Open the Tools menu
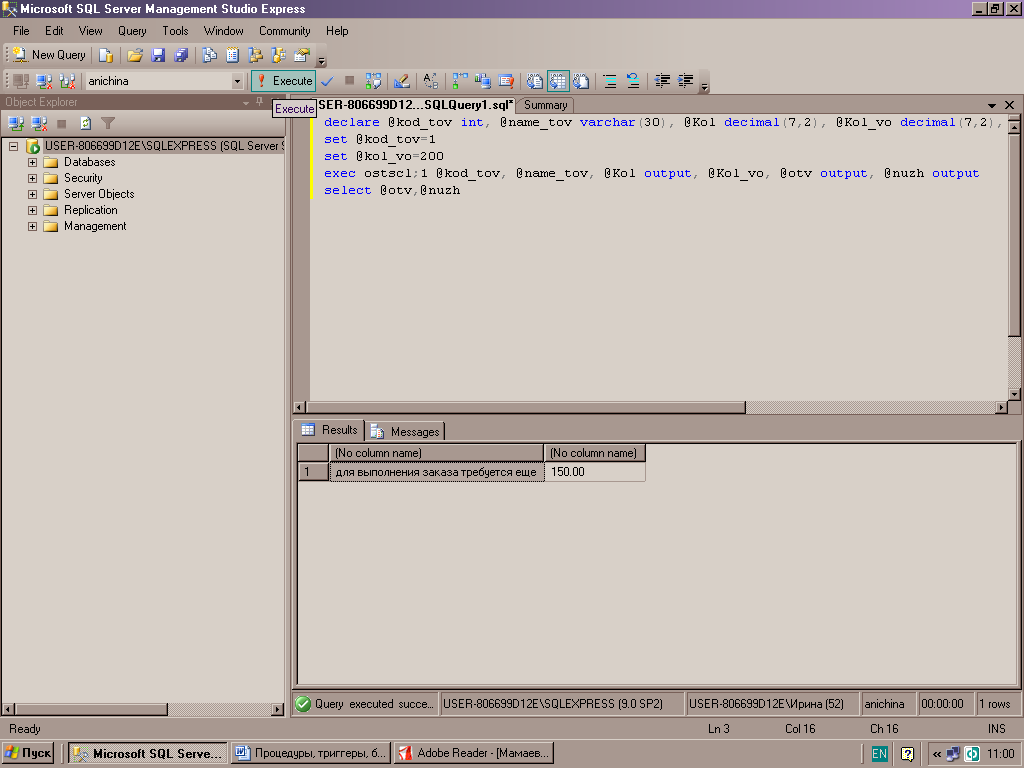The image size is (1024, 768). [175, 31]
